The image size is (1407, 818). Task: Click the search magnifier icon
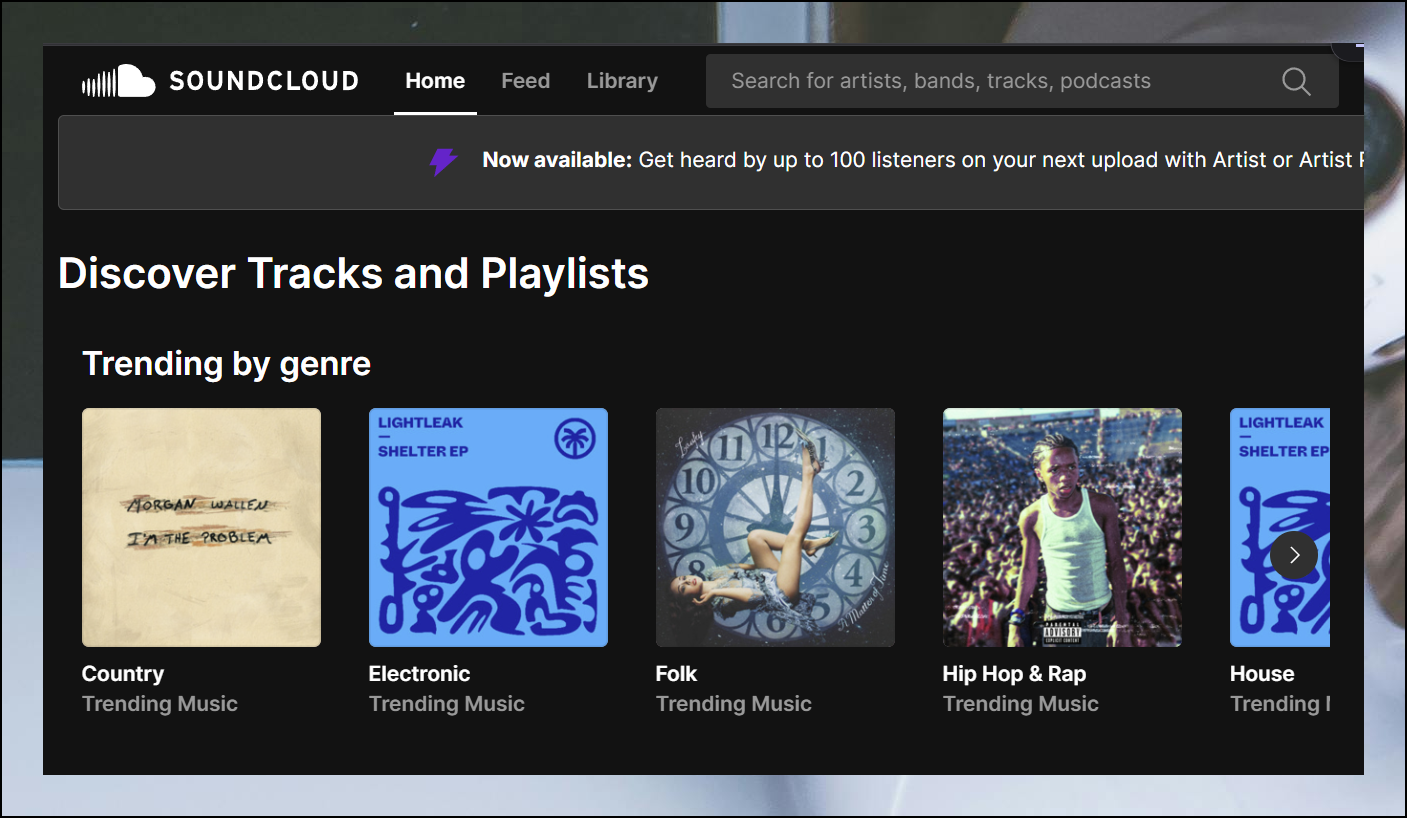tap(1296, 81)
